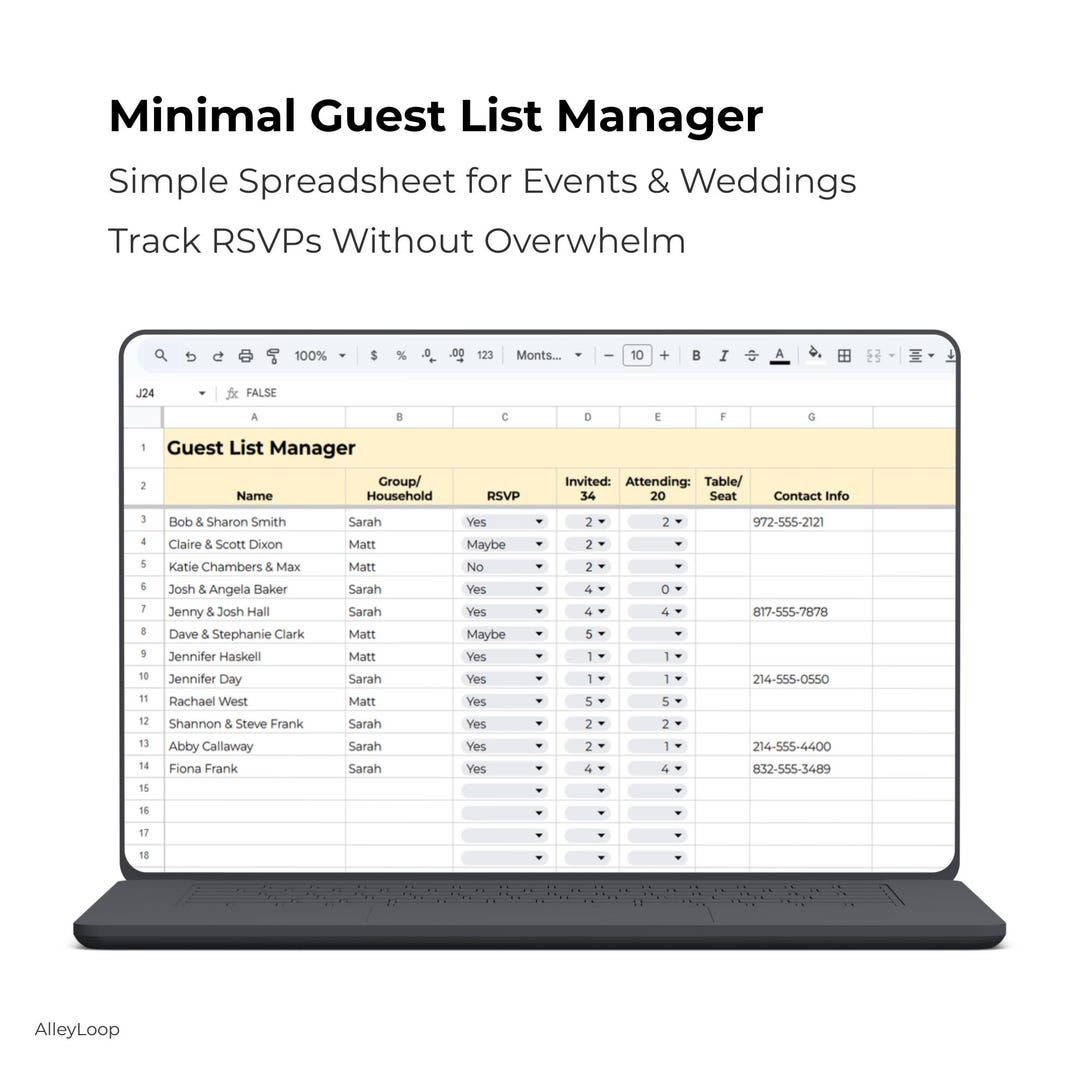
Task: Decrease font size with minus button
Action: click(x=608, y=355)
